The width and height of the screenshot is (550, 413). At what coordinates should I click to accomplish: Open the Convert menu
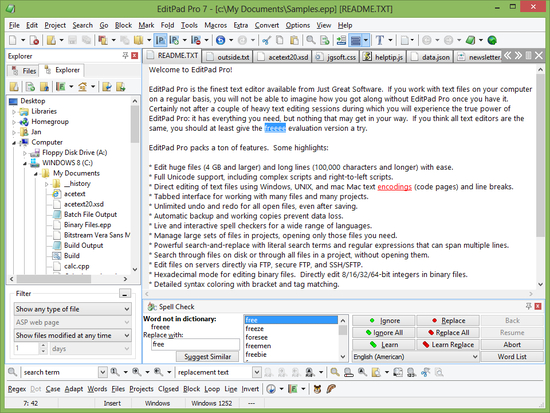click(x=267, y=25)
